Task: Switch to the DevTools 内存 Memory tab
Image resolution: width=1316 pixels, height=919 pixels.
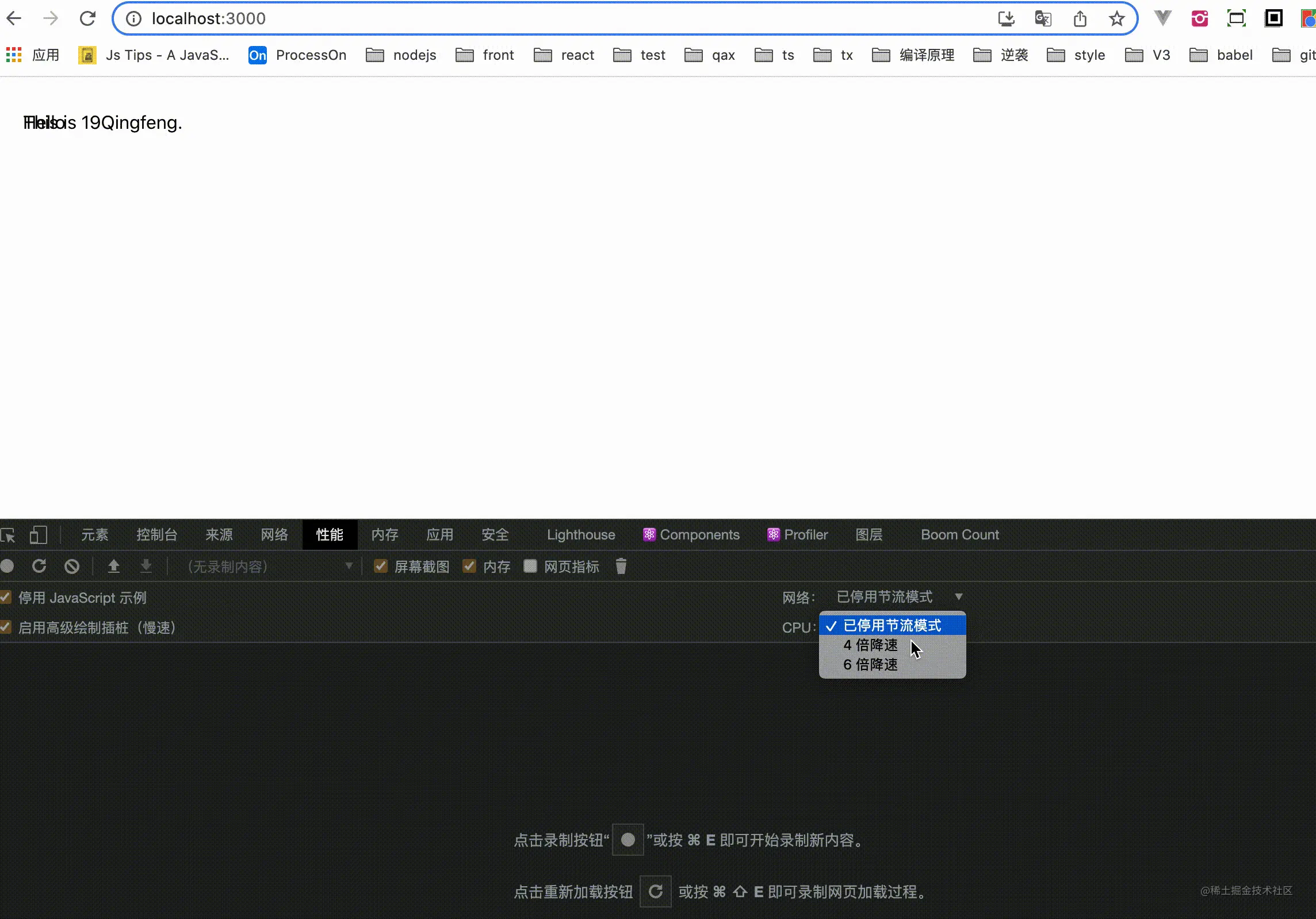Action: pyautogui.click(x=385, y=535)
